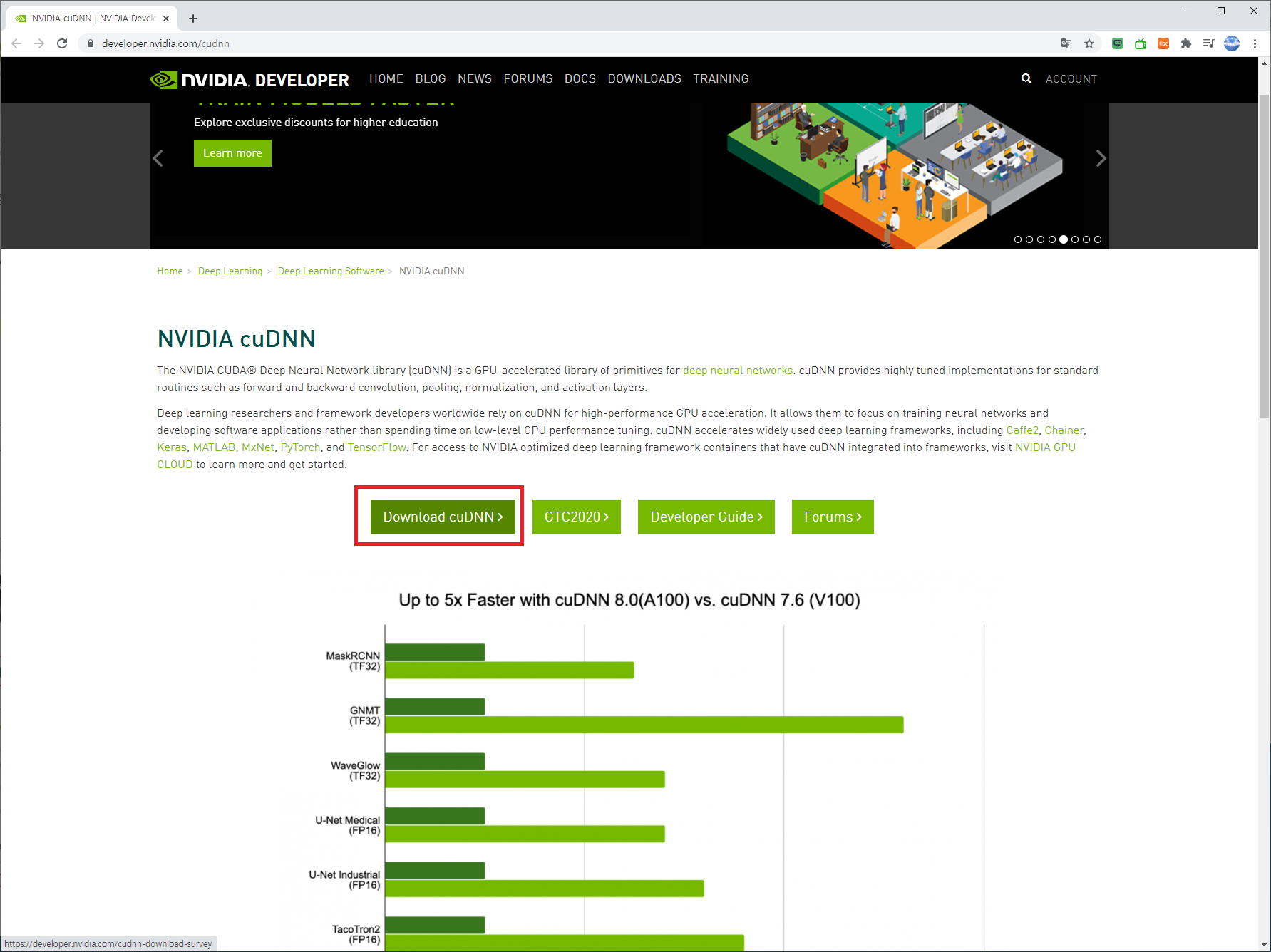Open the DOCS nav item

(580, 78)
